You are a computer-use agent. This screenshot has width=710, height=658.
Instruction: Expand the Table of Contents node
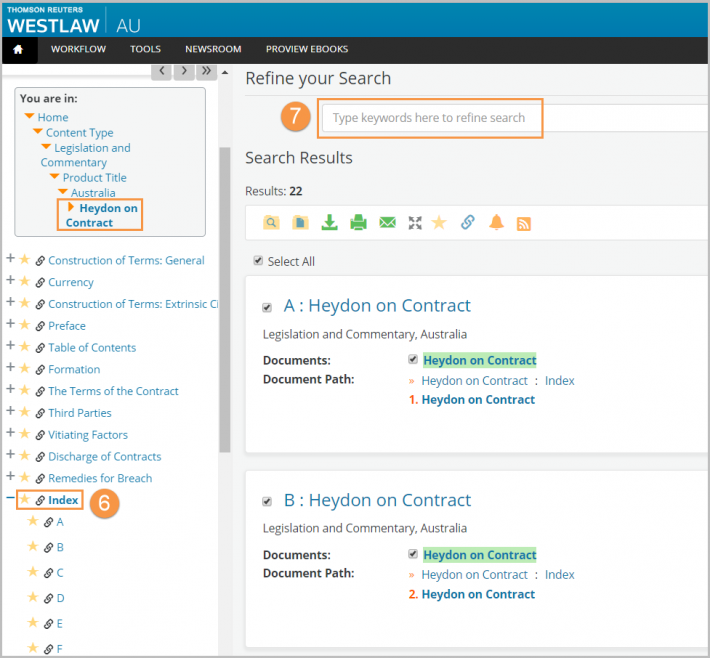(10, 346)
